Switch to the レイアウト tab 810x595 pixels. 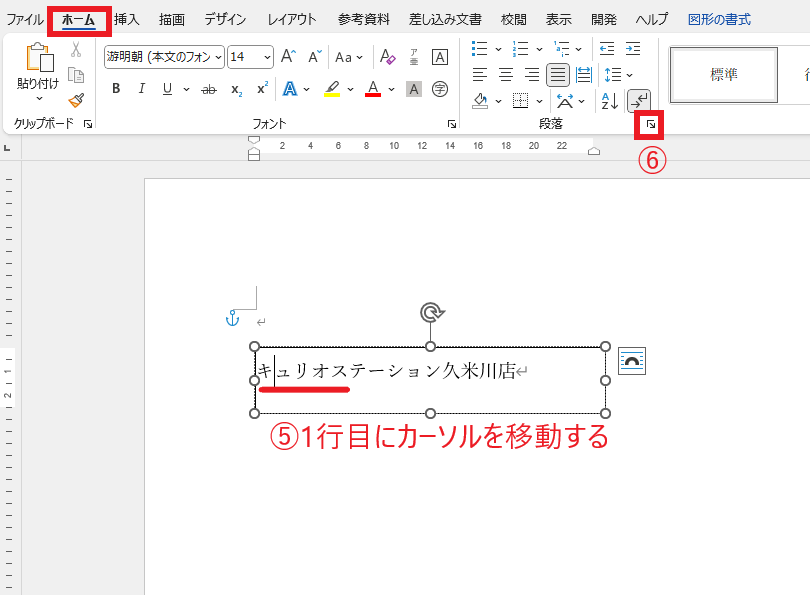point(292,20)
